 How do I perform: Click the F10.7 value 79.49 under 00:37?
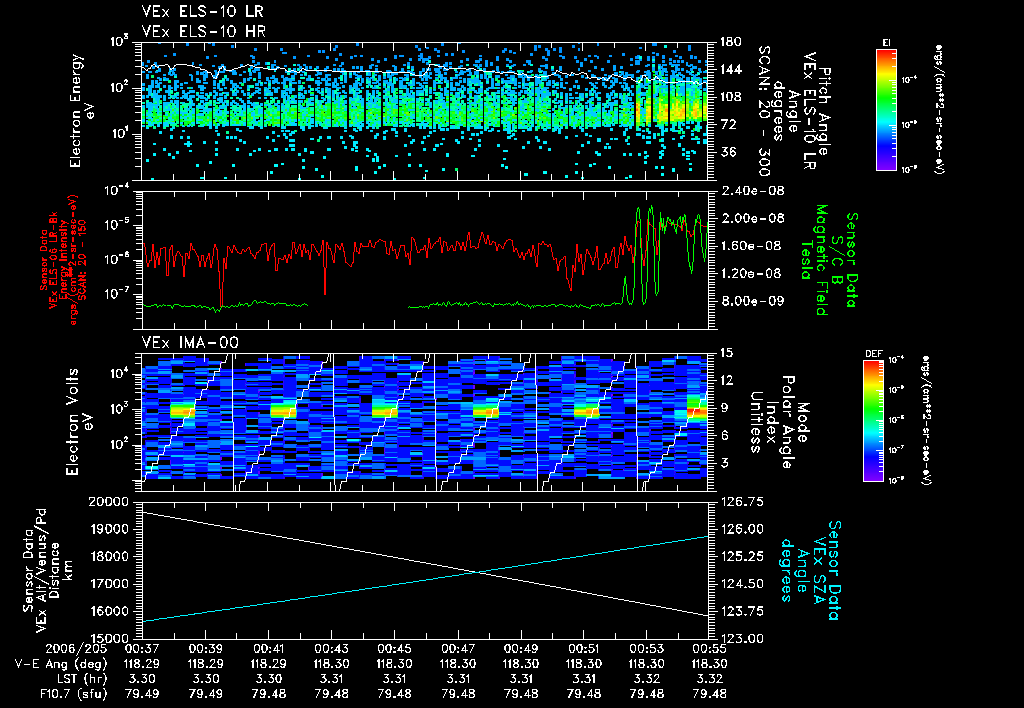pos(142,694)
